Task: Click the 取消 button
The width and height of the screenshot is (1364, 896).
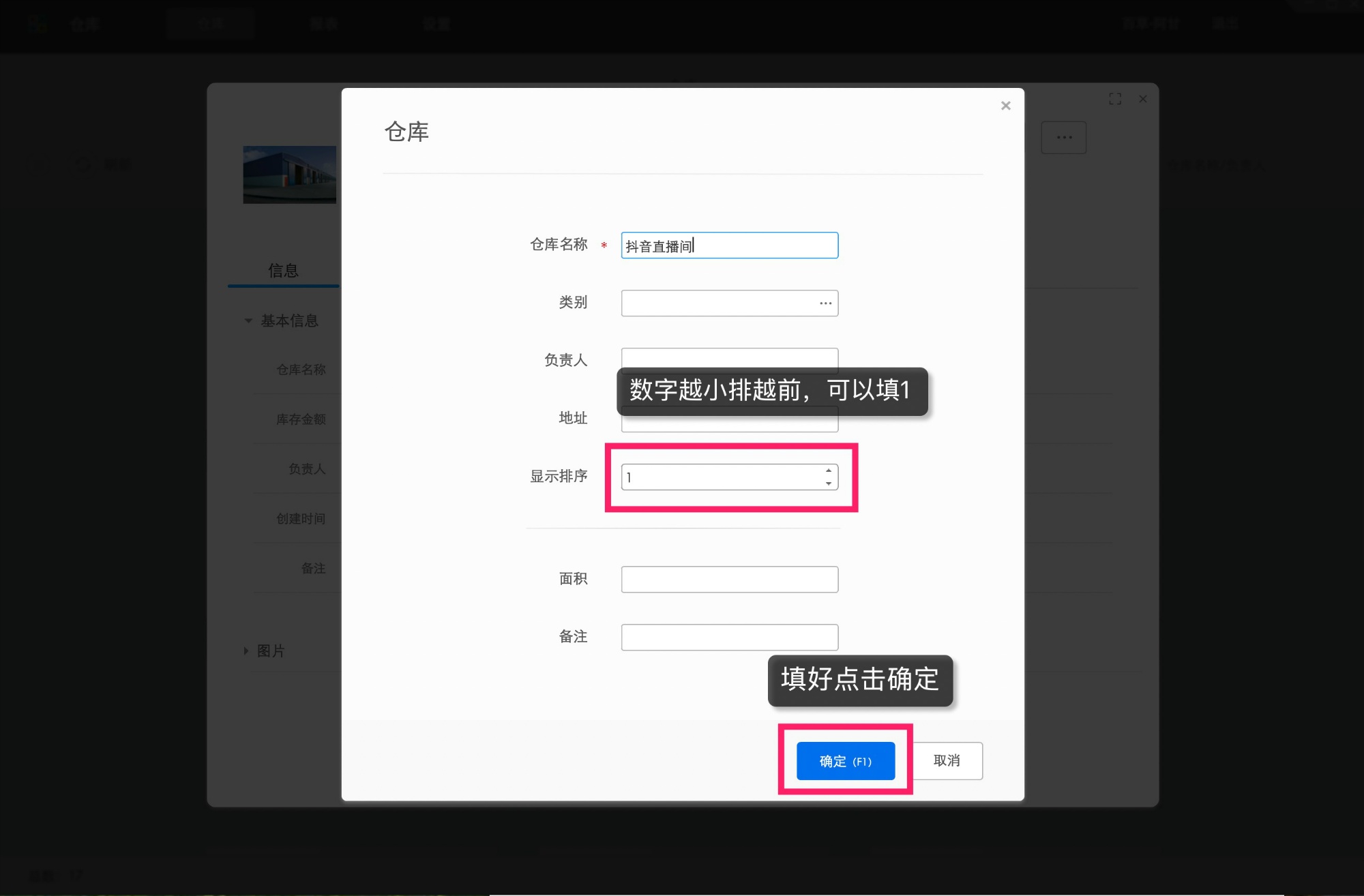Action: tap(947, 760)
